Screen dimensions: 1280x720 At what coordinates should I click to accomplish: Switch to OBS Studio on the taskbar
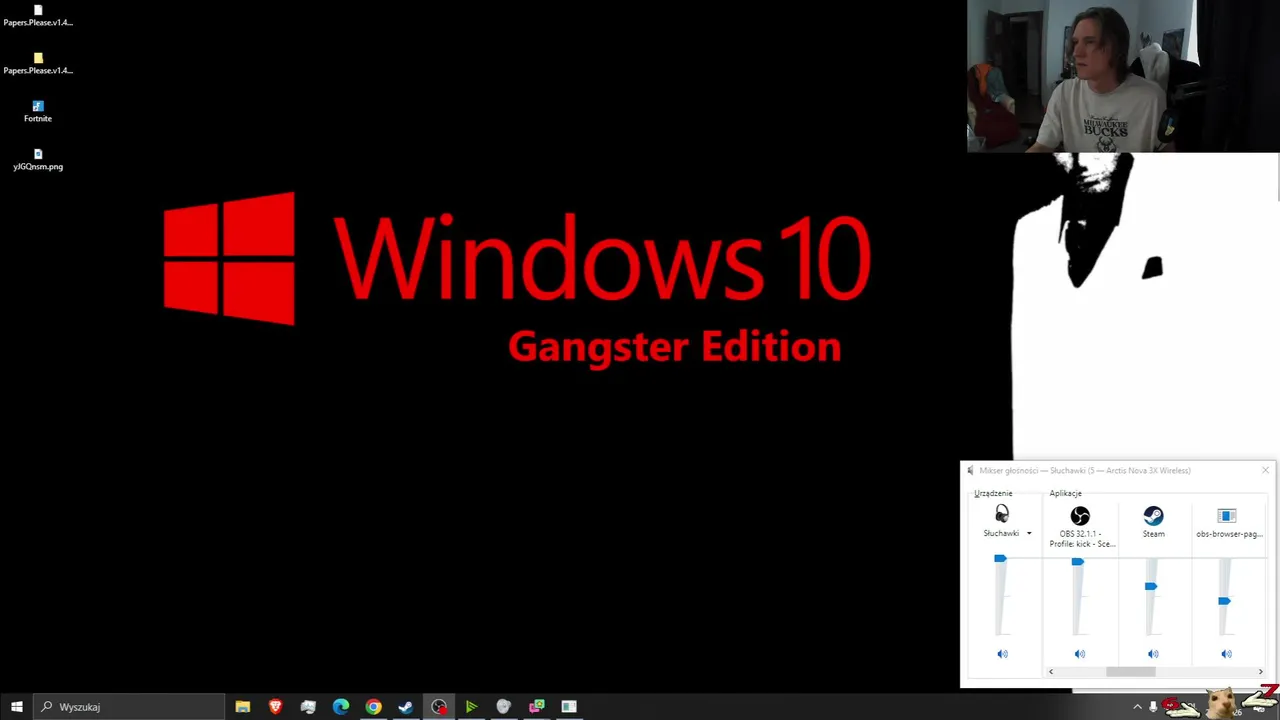tap(439, 707)
